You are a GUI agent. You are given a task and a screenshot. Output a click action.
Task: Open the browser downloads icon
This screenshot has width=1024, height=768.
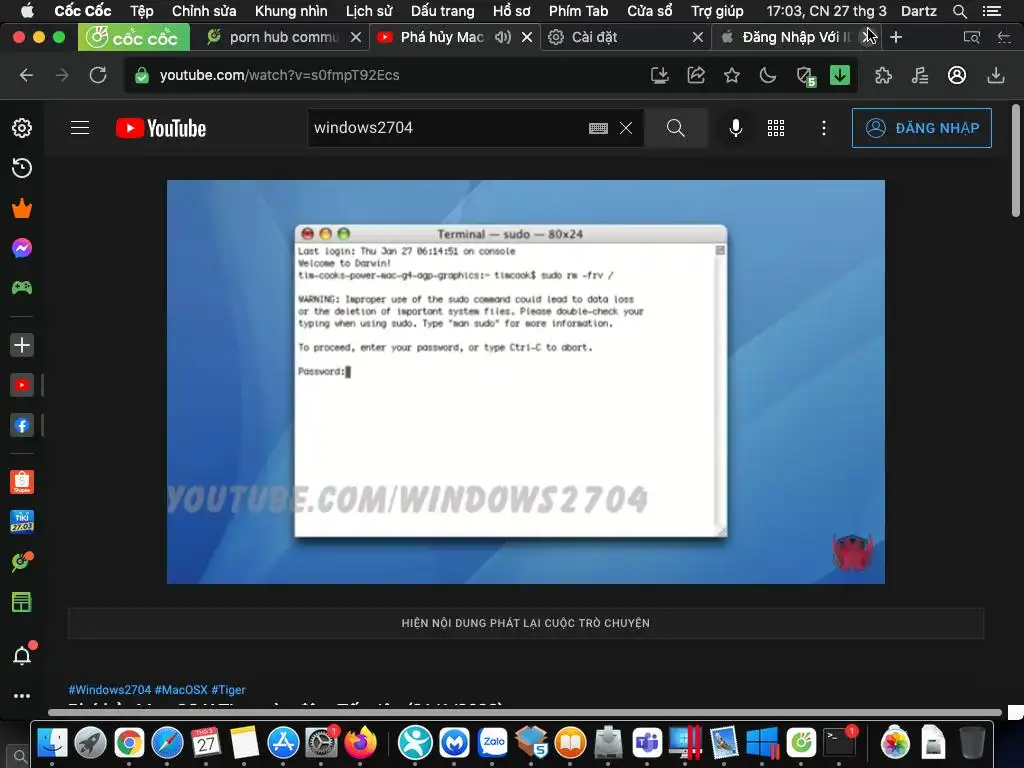tap(995, 75)
